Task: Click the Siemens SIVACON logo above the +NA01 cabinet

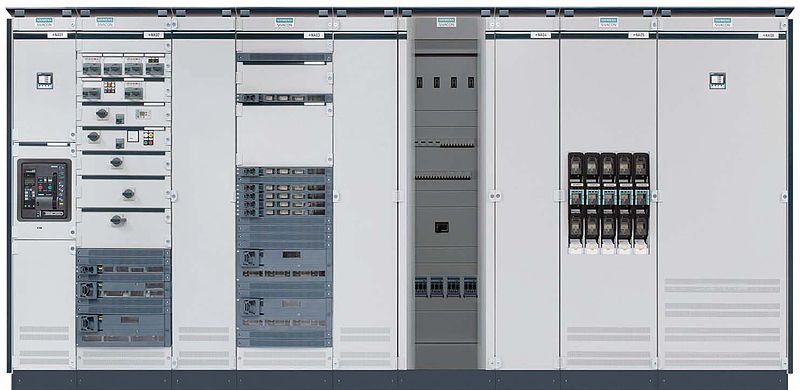Action: [44, 22]
